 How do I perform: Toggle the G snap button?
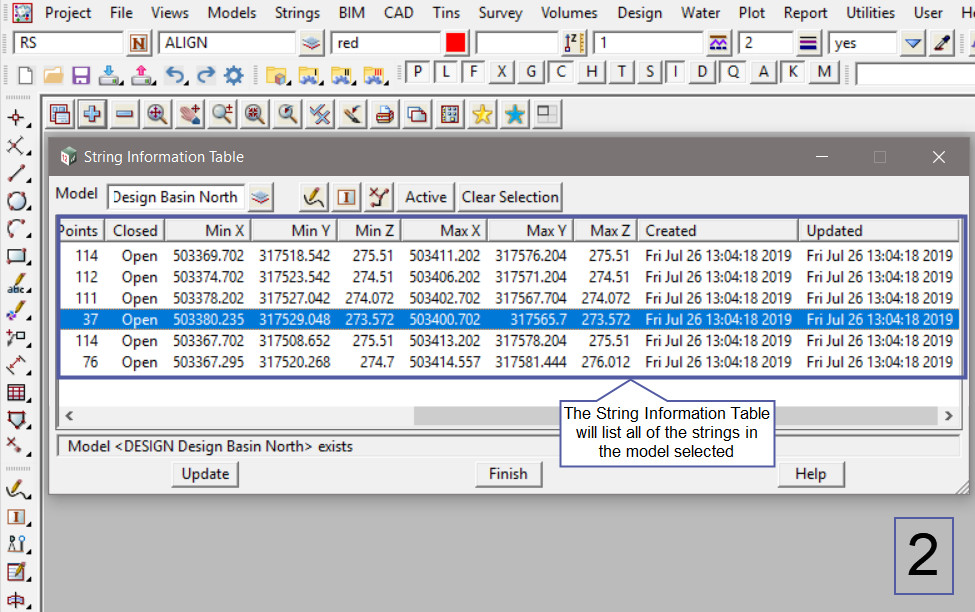(531, 72)
